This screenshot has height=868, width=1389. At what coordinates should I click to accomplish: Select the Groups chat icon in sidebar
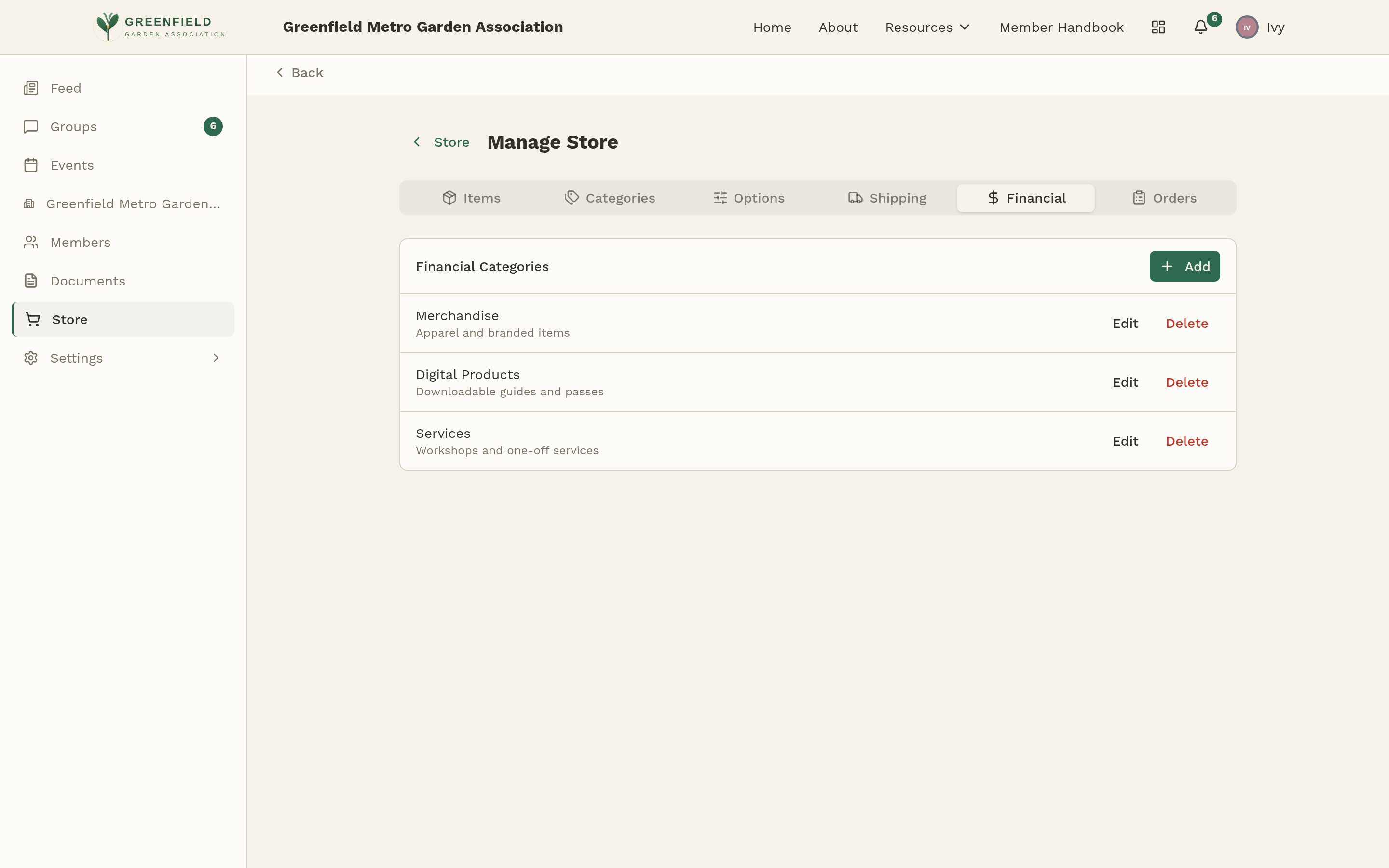pyautogui.click(x=31, y=126)
